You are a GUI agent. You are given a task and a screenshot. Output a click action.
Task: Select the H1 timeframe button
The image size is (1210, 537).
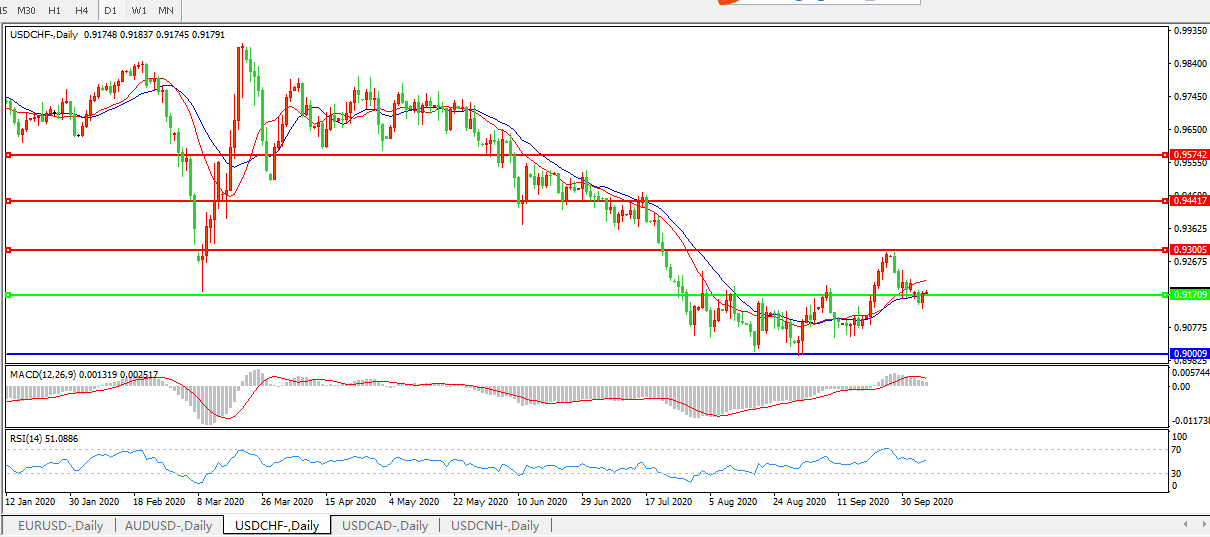coord(54,10)
